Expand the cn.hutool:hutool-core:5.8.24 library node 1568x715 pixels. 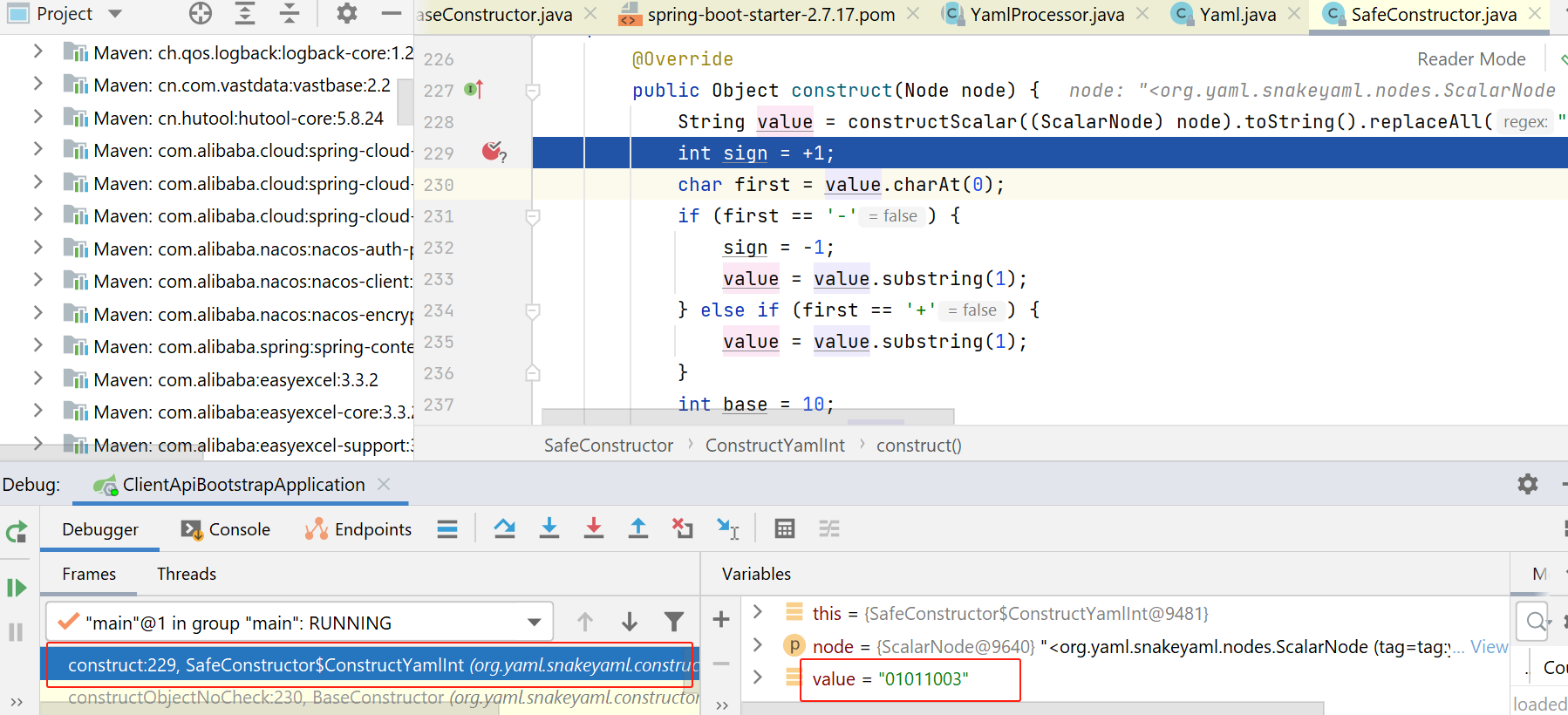click(x=37, y=117)
